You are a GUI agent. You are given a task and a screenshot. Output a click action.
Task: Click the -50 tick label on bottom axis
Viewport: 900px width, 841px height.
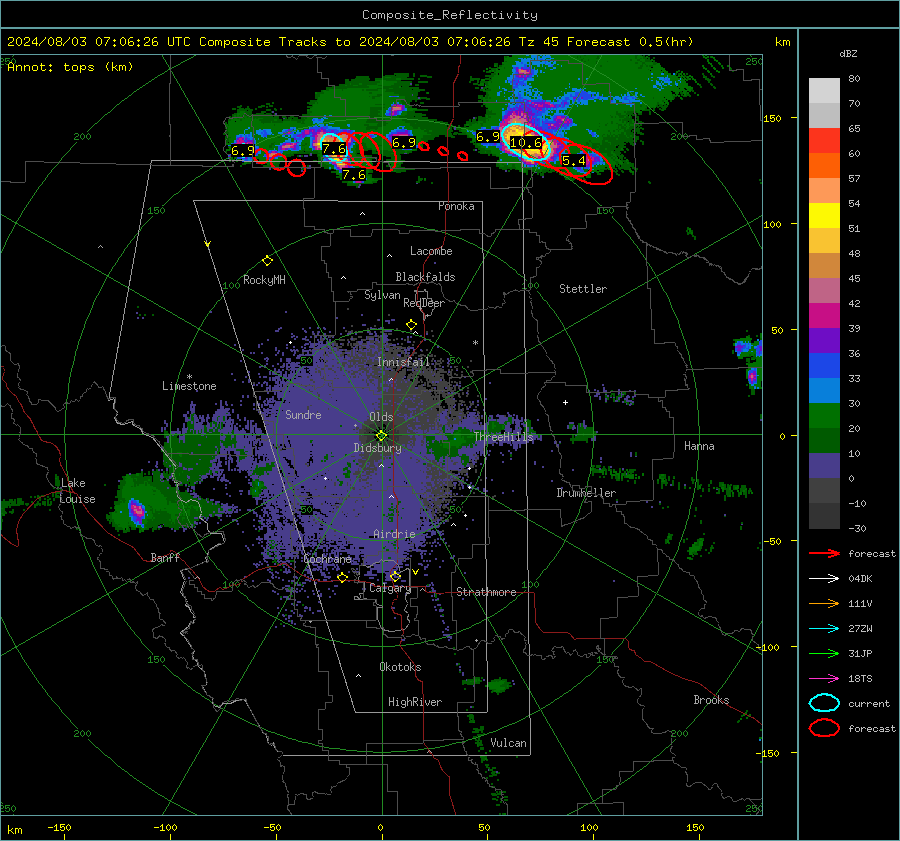tap(272, 827)
